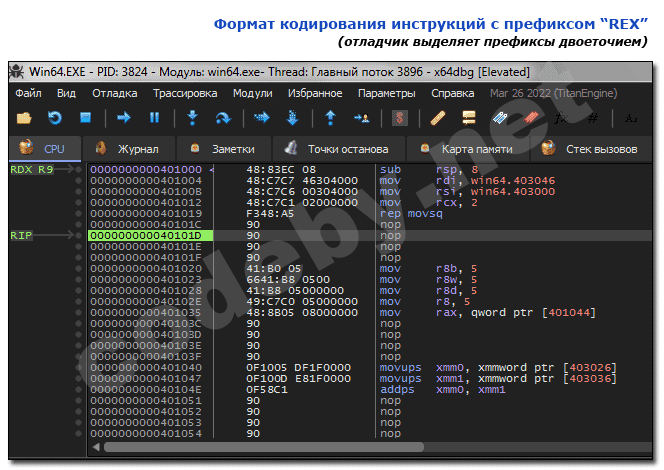The height and width of the screenshot is (470, 664).
Task: Click bytes 6641:B8 0500
Action: pos(288,279)
